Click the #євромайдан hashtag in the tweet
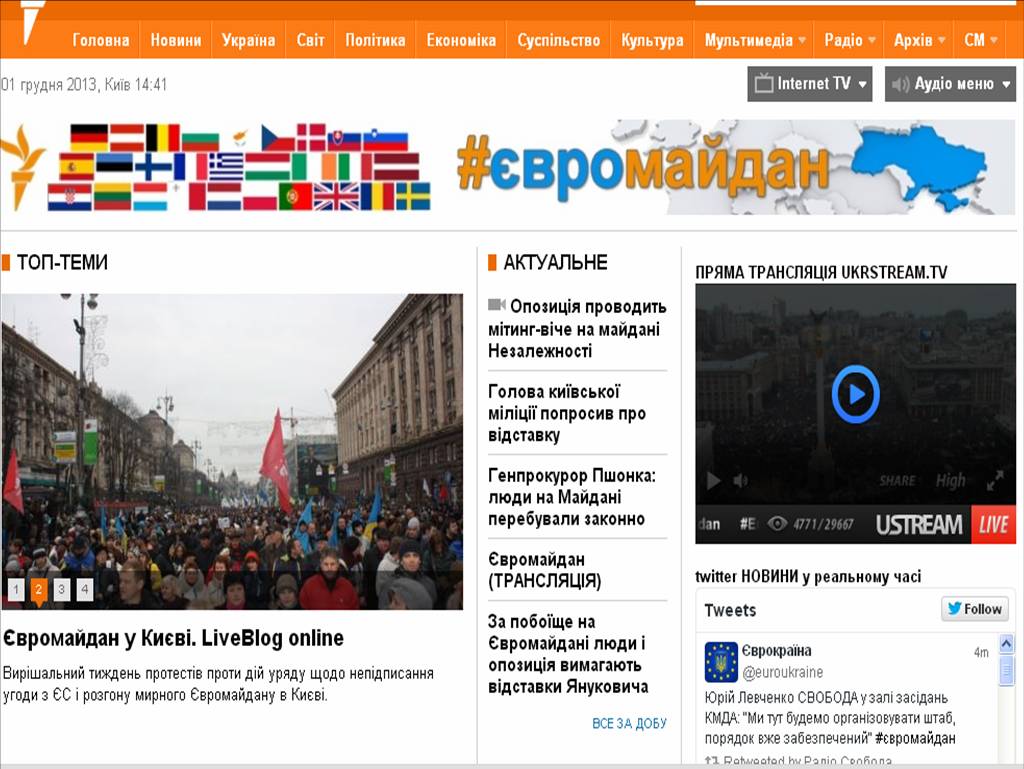 point(915,738)
